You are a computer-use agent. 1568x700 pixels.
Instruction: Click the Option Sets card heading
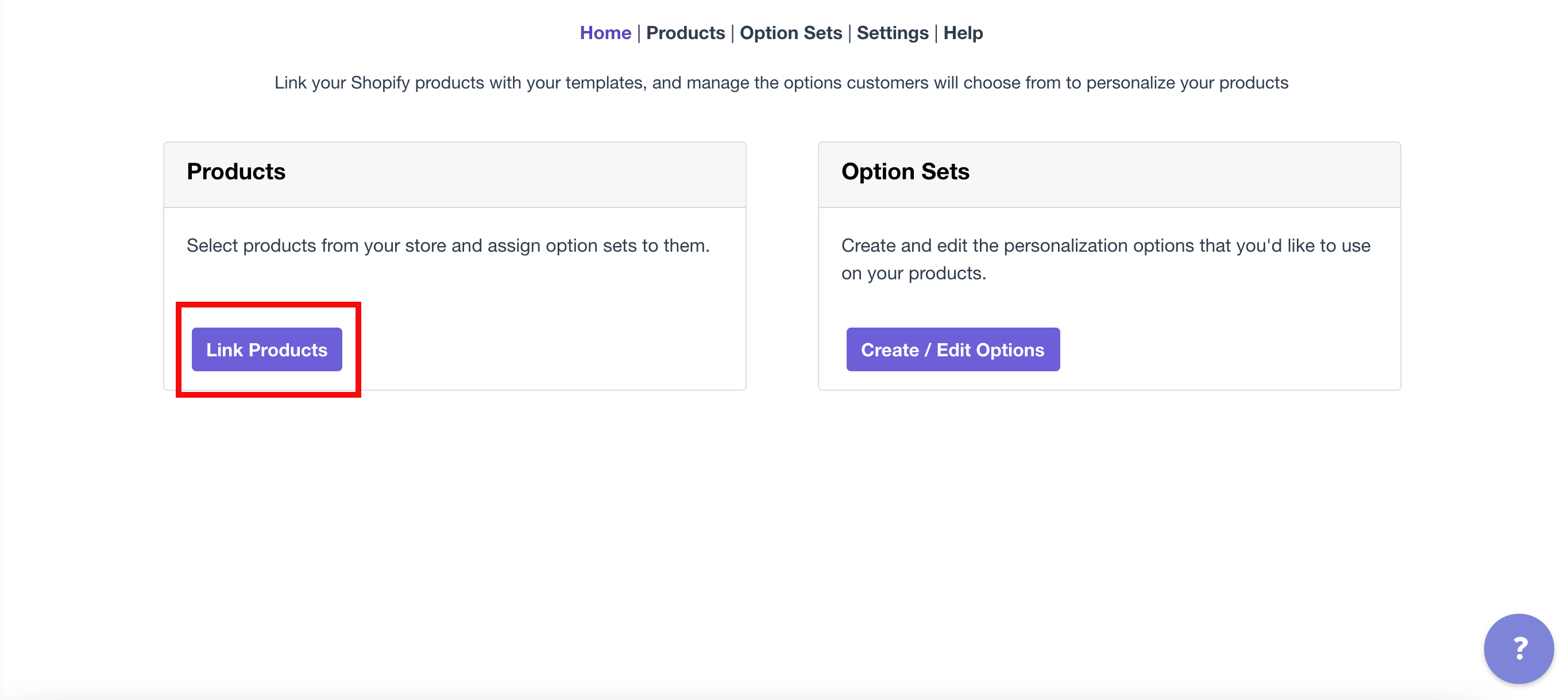tap(905, 172)
